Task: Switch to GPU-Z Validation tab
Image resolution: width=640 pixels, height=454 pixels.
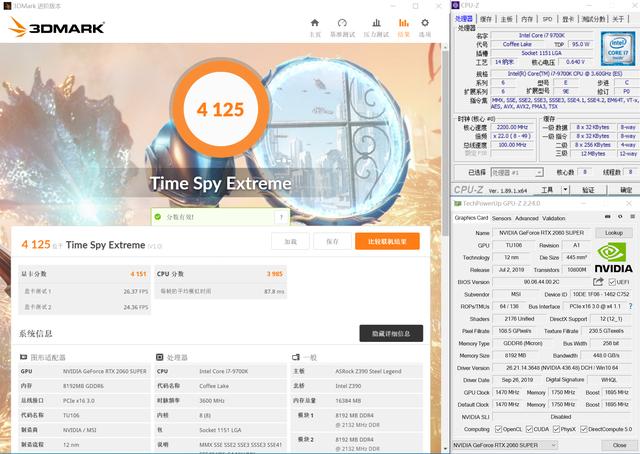Action: tap(553, 218)
